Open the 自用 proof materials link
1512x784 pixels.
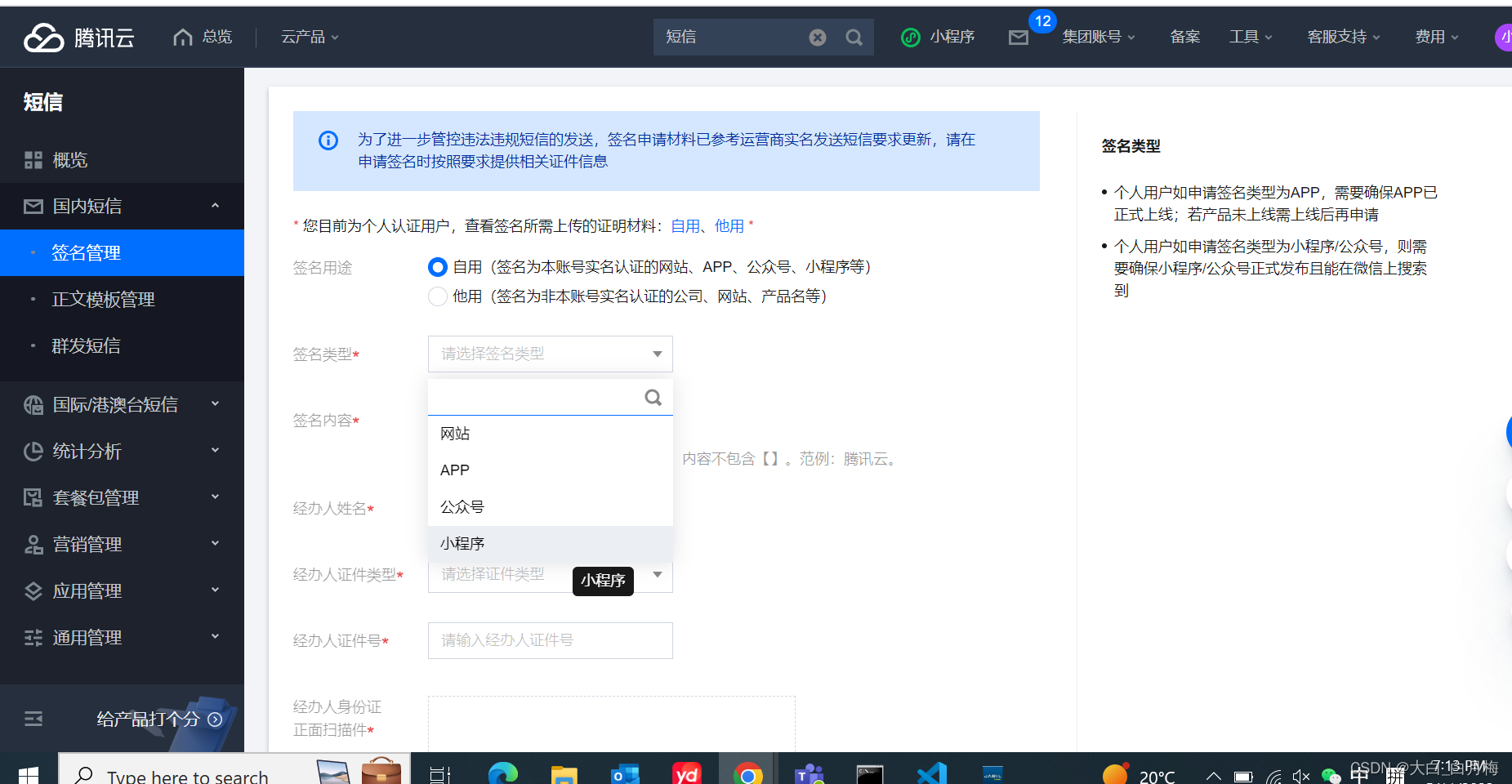pyautogui.click(x=685, y=226)
